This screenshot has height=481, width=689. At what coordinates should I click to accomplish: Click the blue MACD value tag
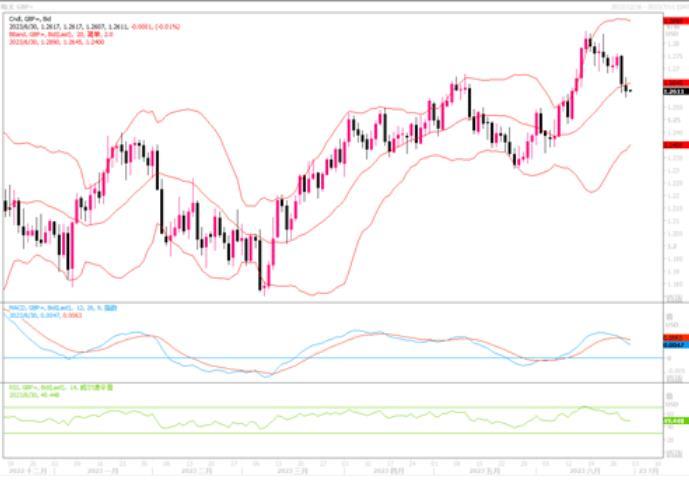point(672,344)
